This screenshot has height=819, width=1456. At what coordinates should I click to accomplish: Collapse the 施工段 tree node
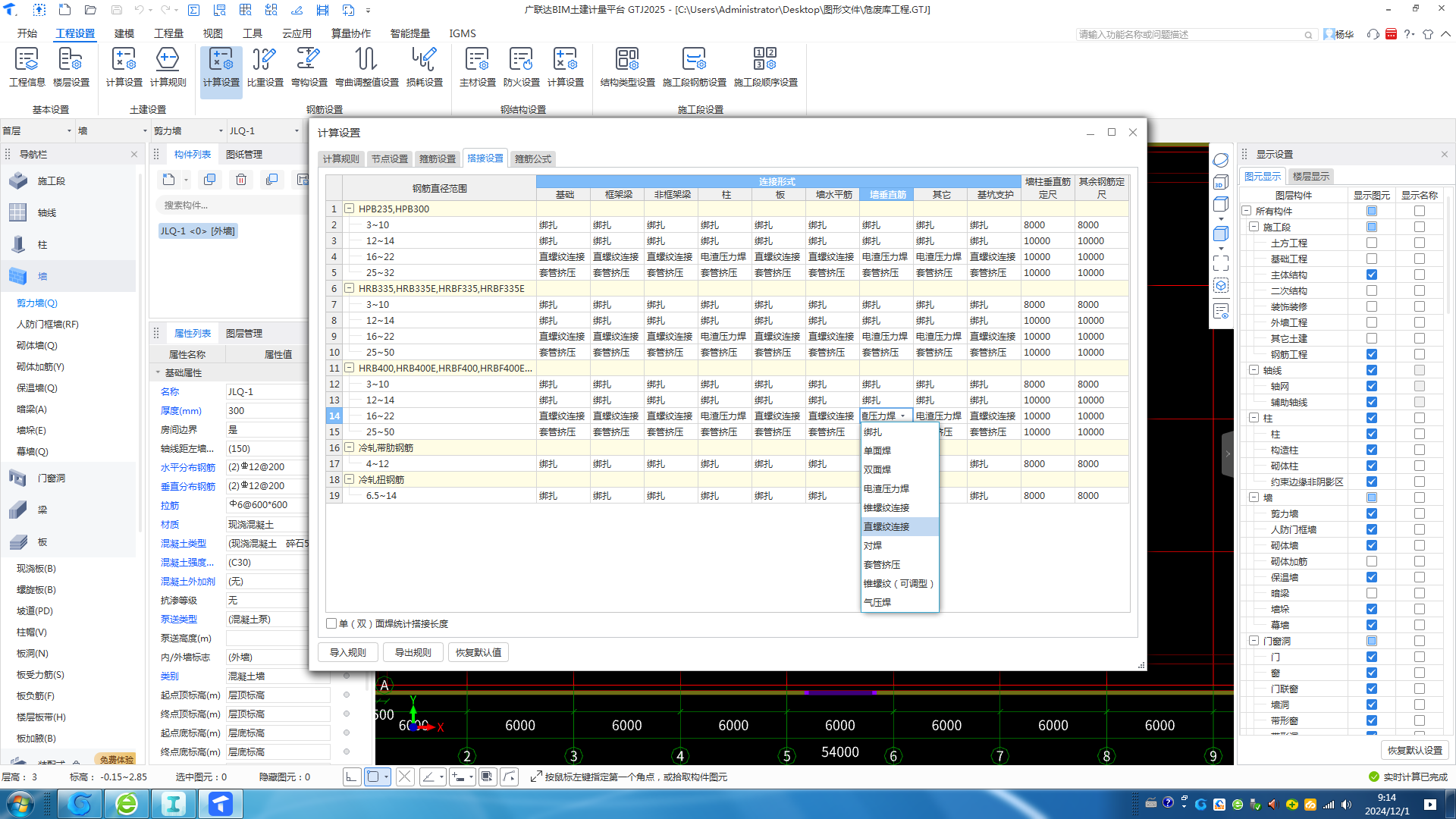coord(1254,227)
